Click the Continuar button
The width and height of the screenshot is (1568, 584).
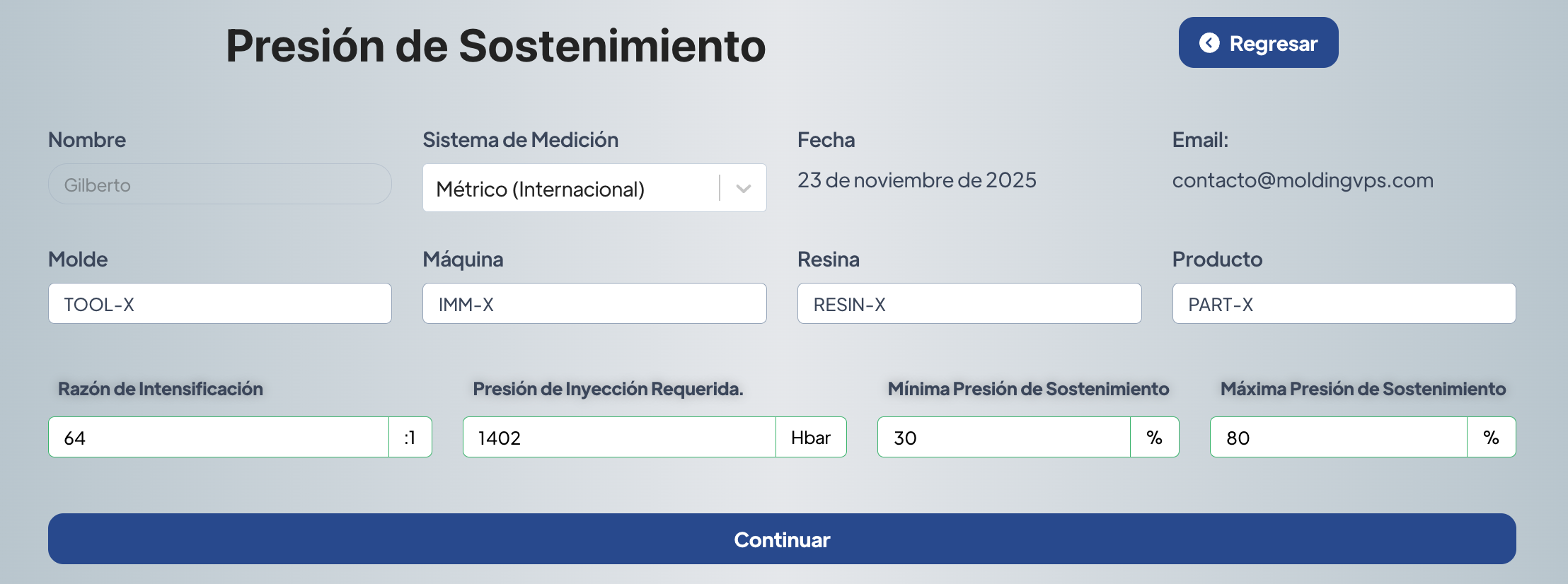tap(782, 539)
